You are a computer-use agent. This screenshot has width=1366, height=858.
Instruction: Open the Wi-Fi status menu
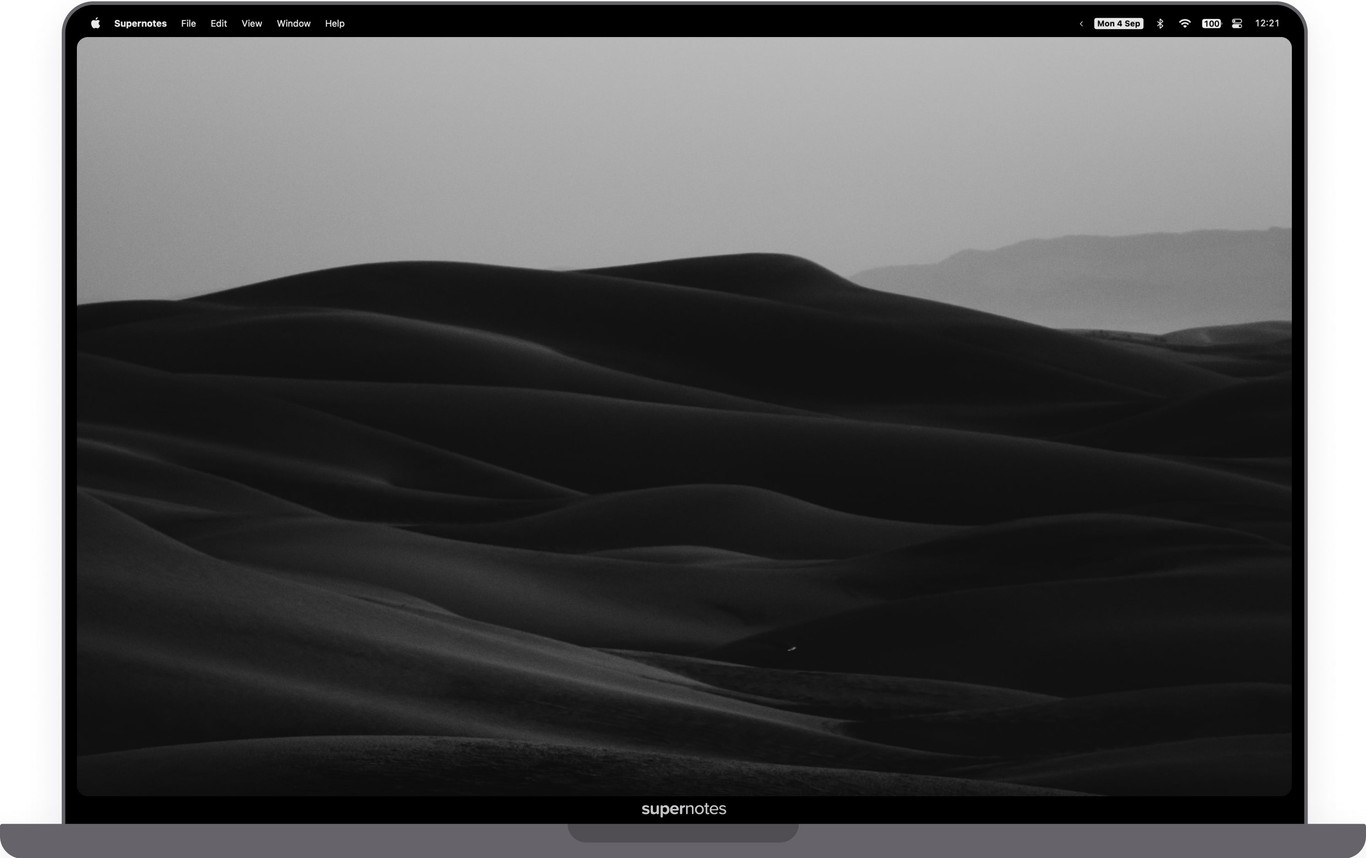pos(1184,23)
